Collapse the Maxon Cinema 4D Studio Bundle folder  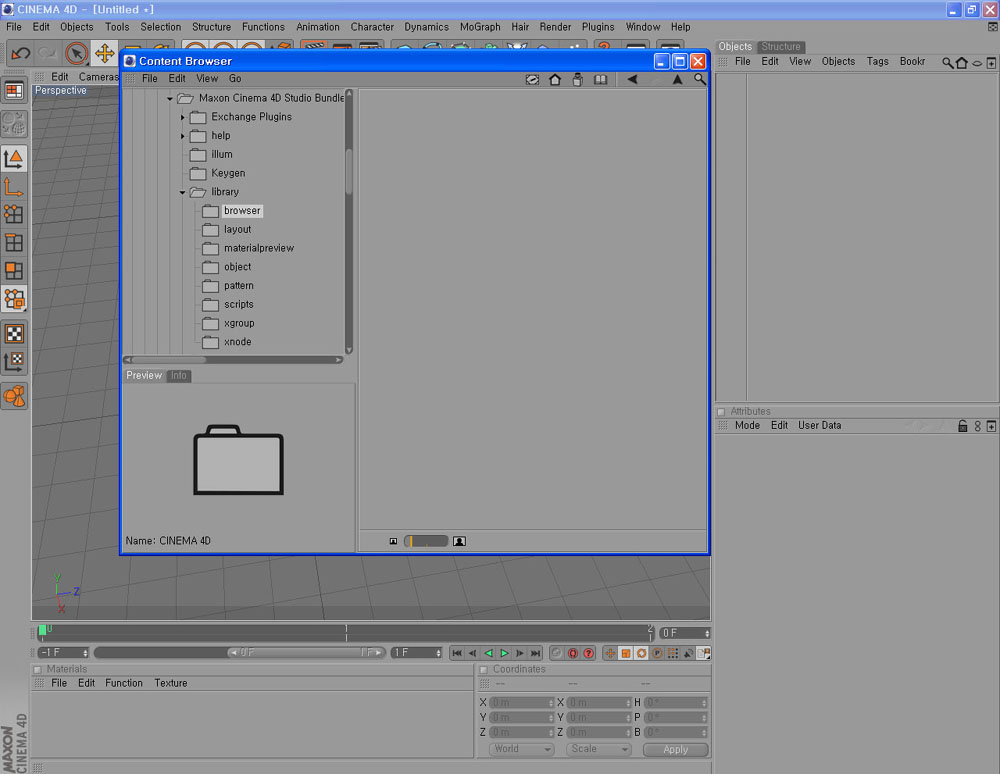click(170, 99)
